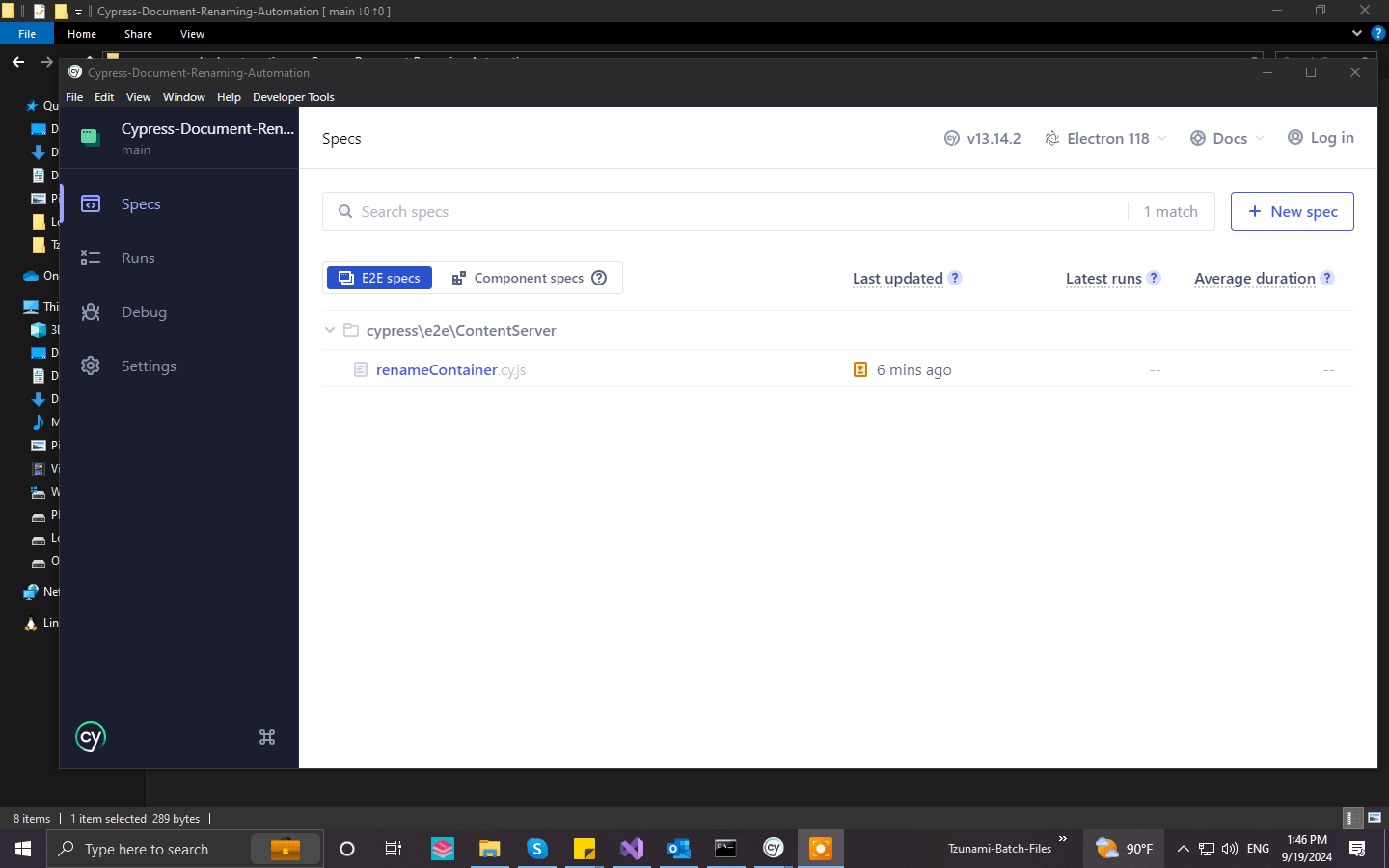Expand the File Explorer ribbon chevron
The height and width of the screenshot is (868, 1389).
(1357, 33)
